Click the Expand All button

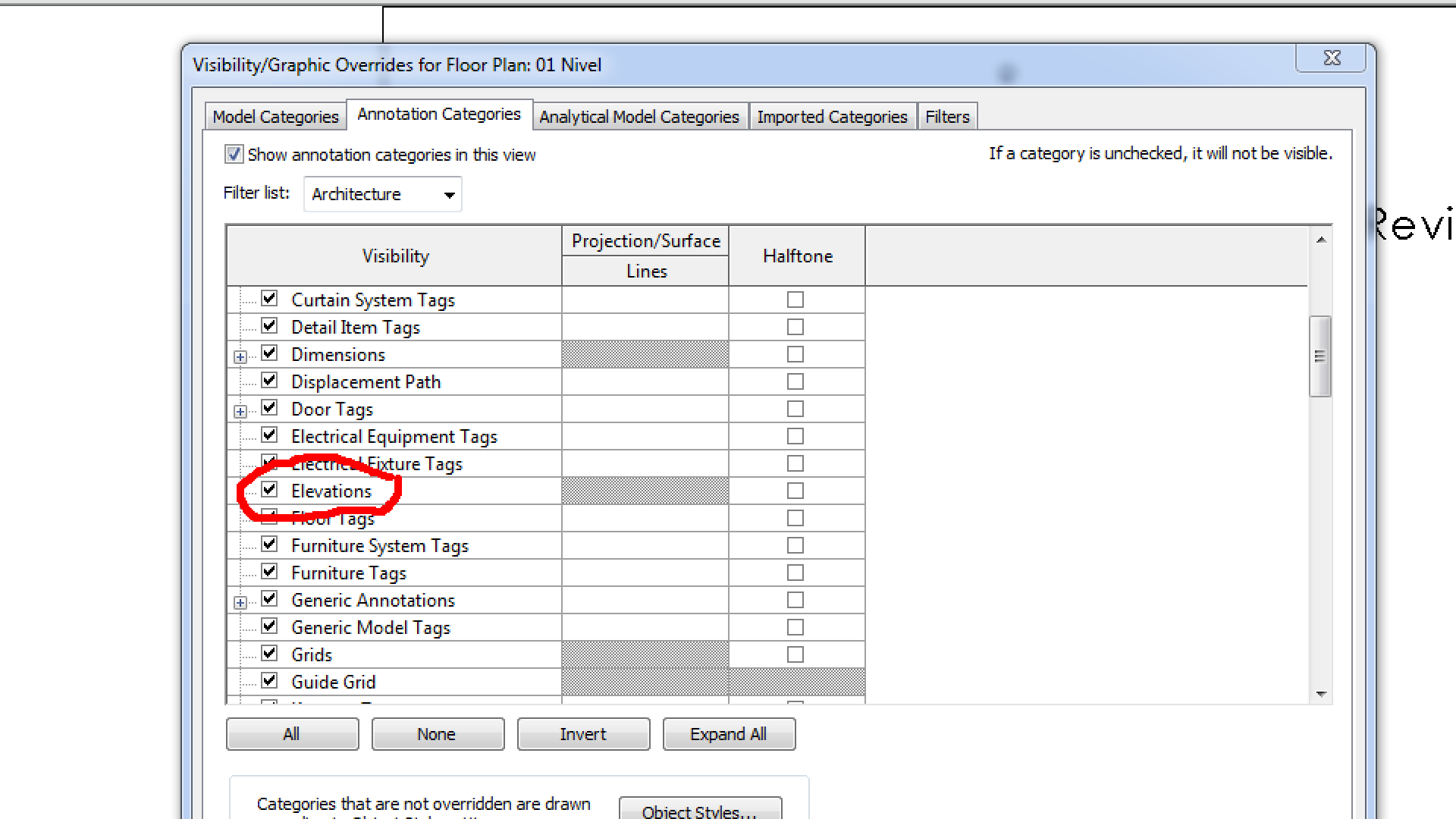click(x=729, y=734)
